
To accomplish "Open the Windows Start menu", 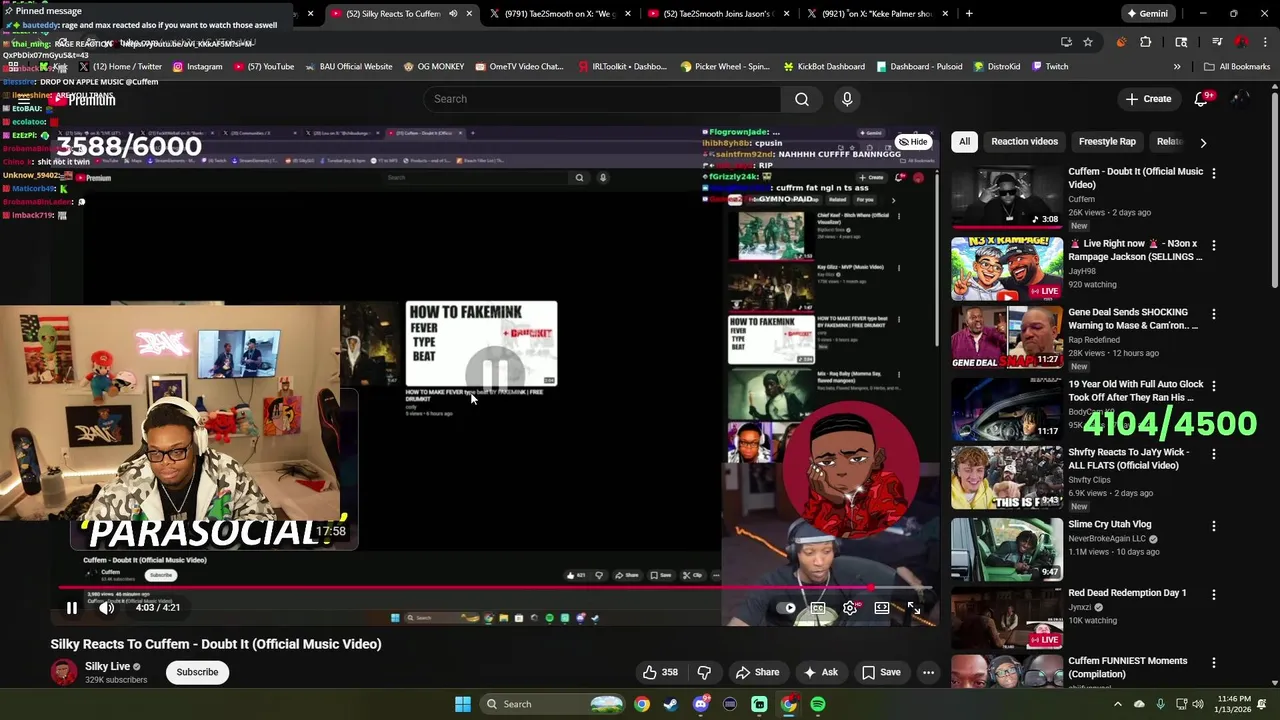I will coord(463,704).
